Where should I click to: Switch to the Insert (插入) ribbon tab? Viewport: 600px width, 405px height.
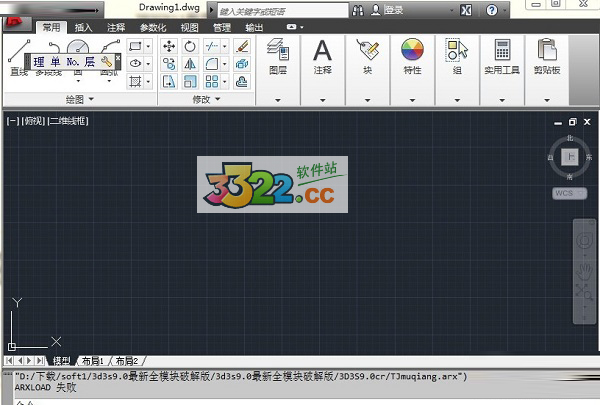[84, 28]
